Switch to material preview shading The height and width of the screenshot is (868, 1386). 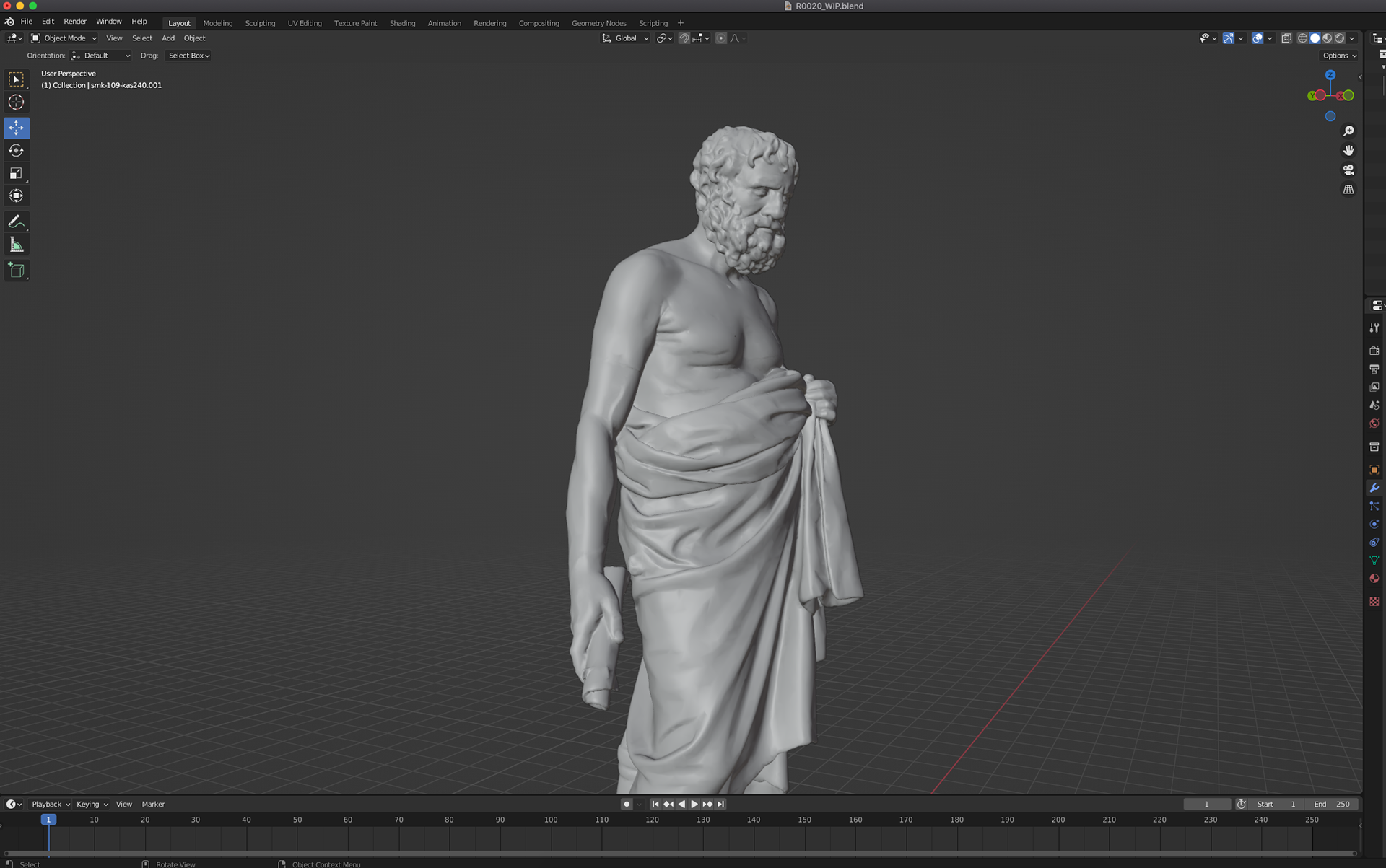[x=1327, y=38]
